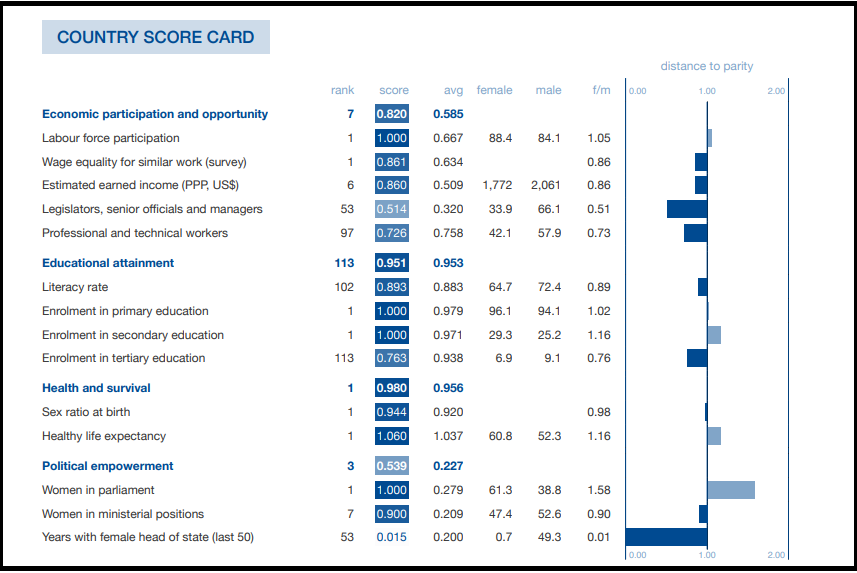The width and height of the screenshot is (857, 573).
Task: Click the Women in ministerial positions bar
Action: 703,514
